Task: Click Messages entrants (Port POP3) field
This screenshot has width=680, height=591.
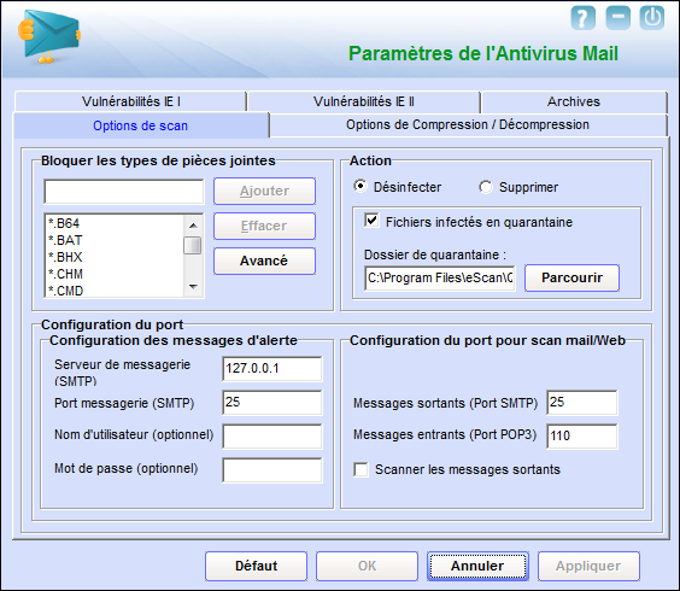Action: tap(582, 436)
